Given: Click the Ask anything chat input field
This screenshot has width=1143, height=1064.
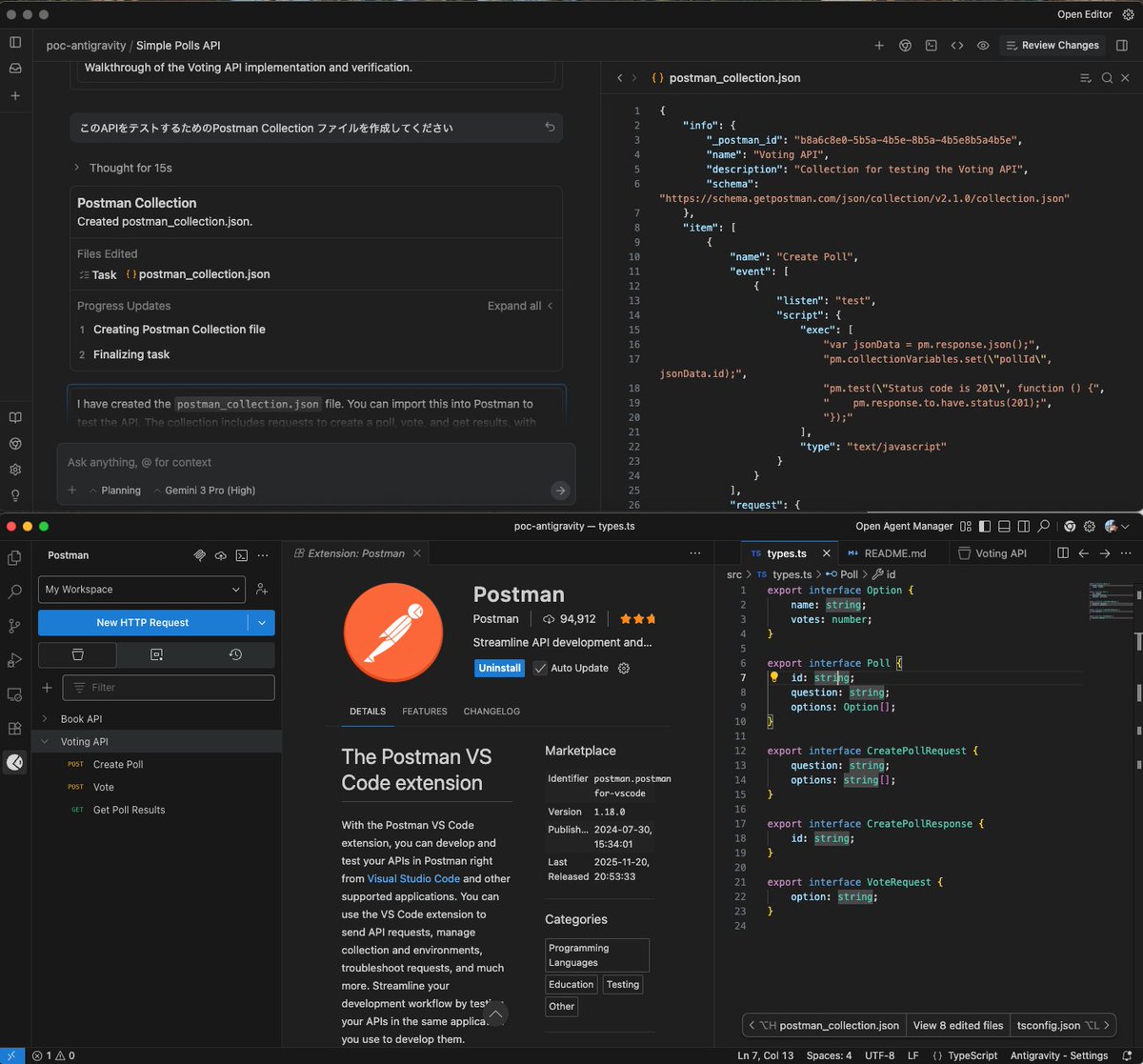Looking at the screenshot, I should pyautogui.click(x=315, y=462).
